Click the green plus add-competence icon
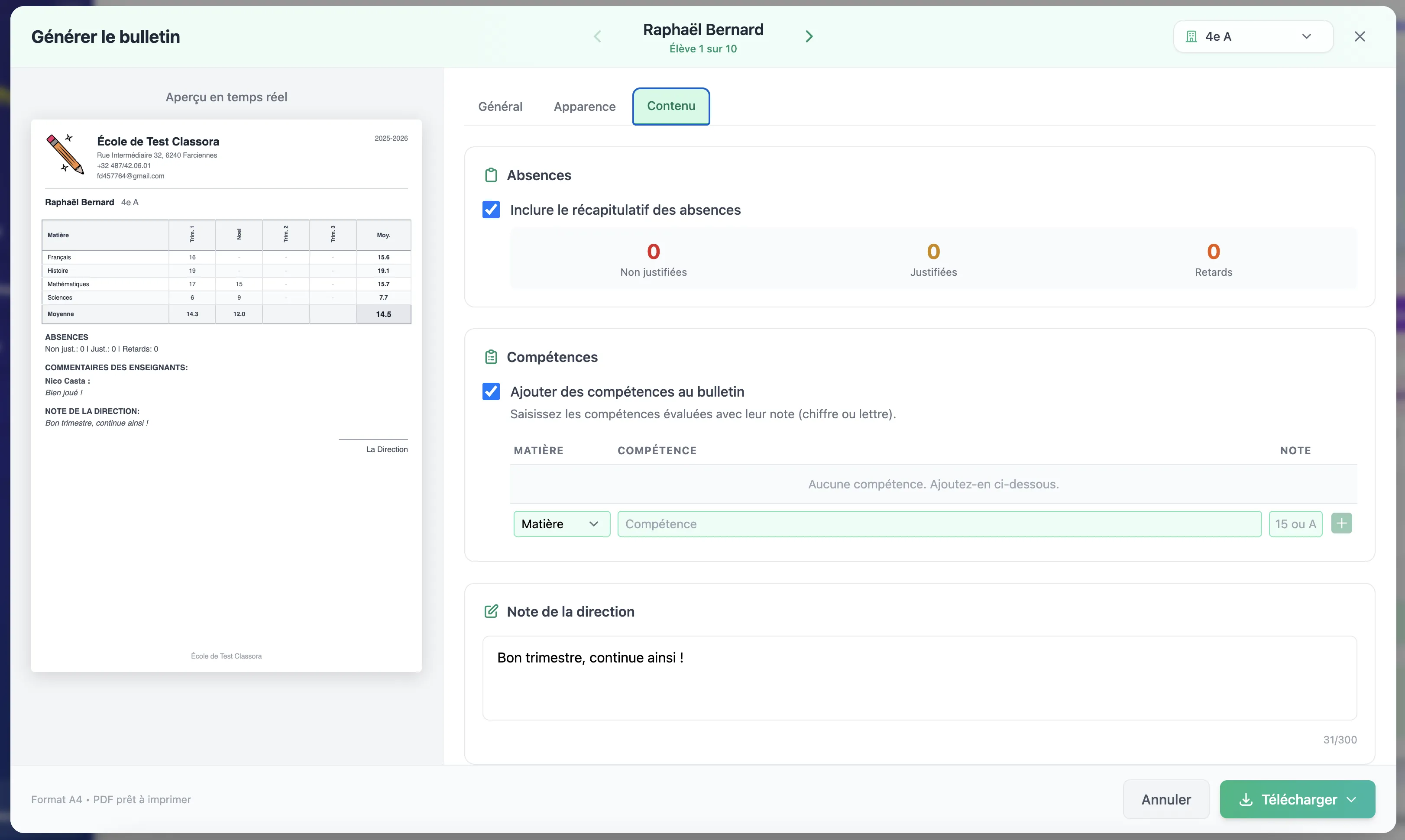The image size is (1405, 840). coord(1341,523)
